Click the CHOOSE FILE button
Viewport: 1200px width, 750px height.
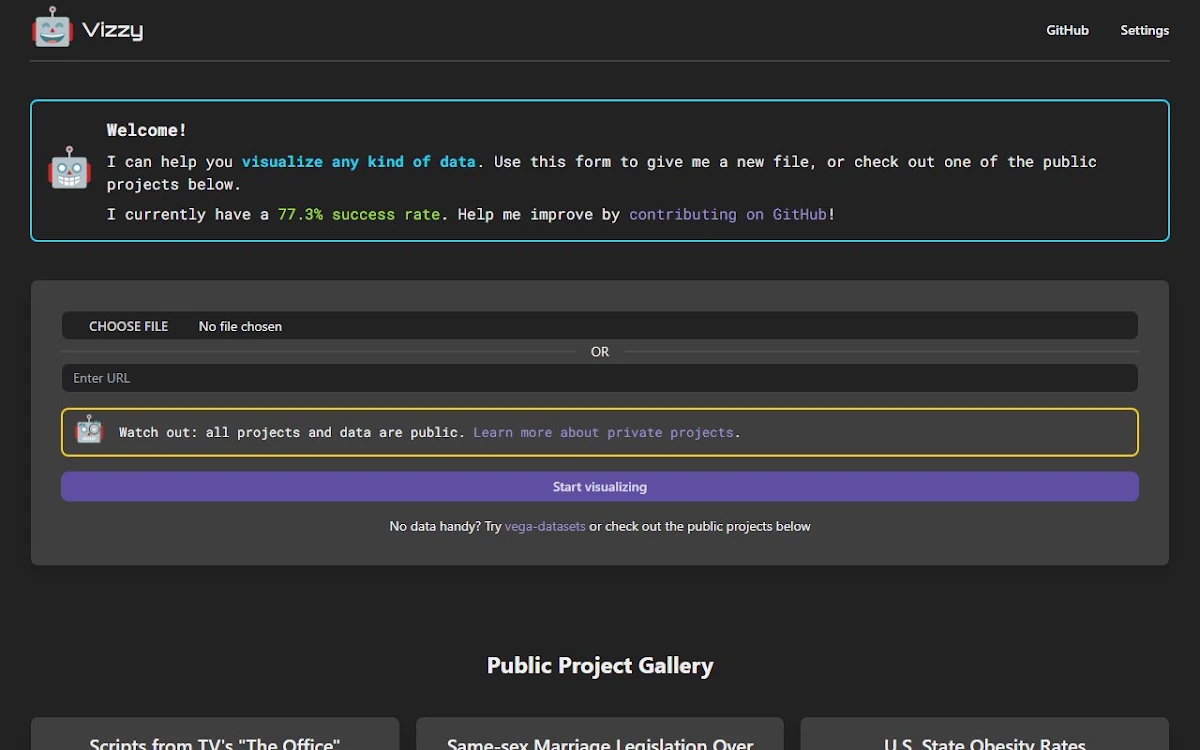128,326
